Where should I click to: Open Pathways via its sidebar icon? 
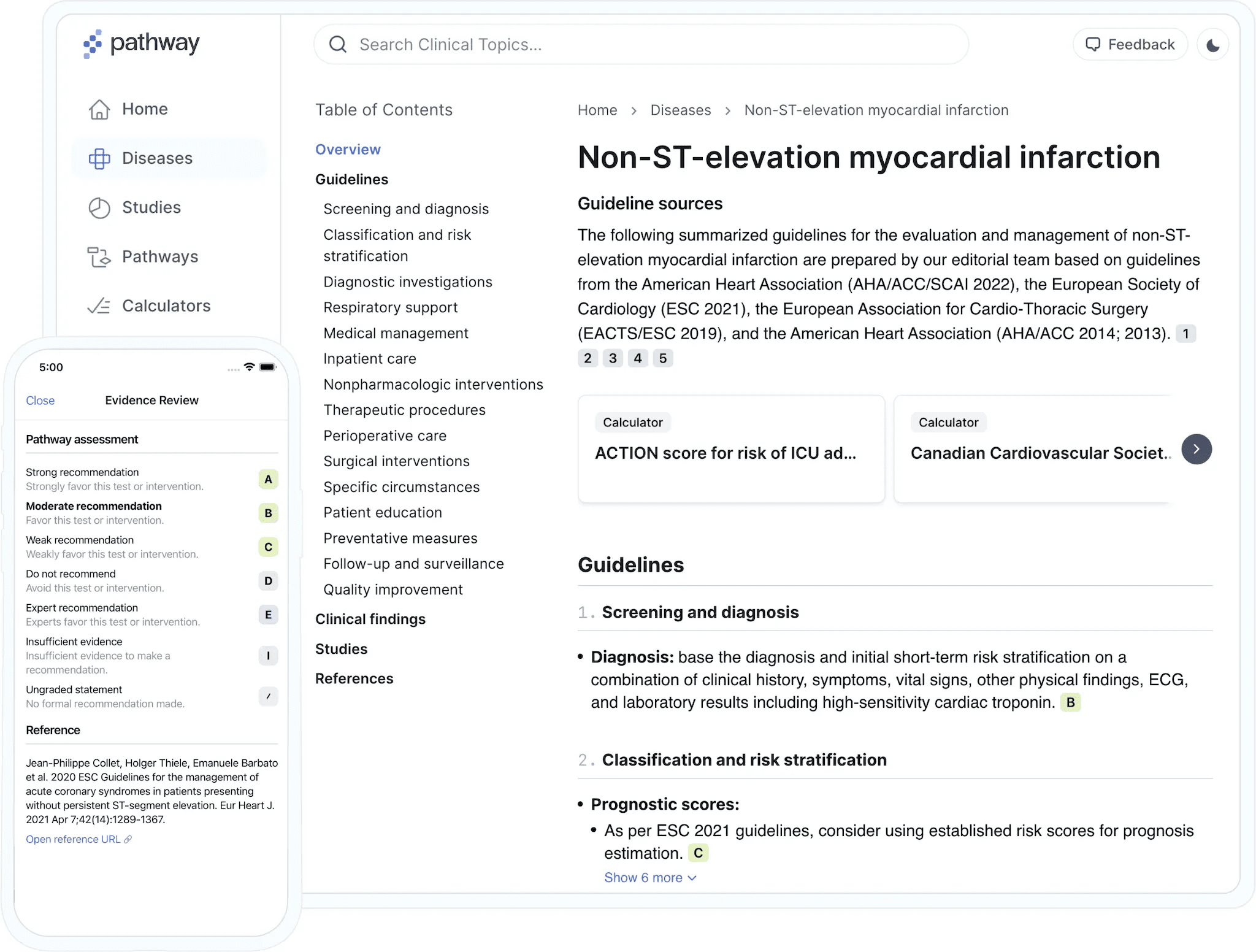[x=99, y=256]
